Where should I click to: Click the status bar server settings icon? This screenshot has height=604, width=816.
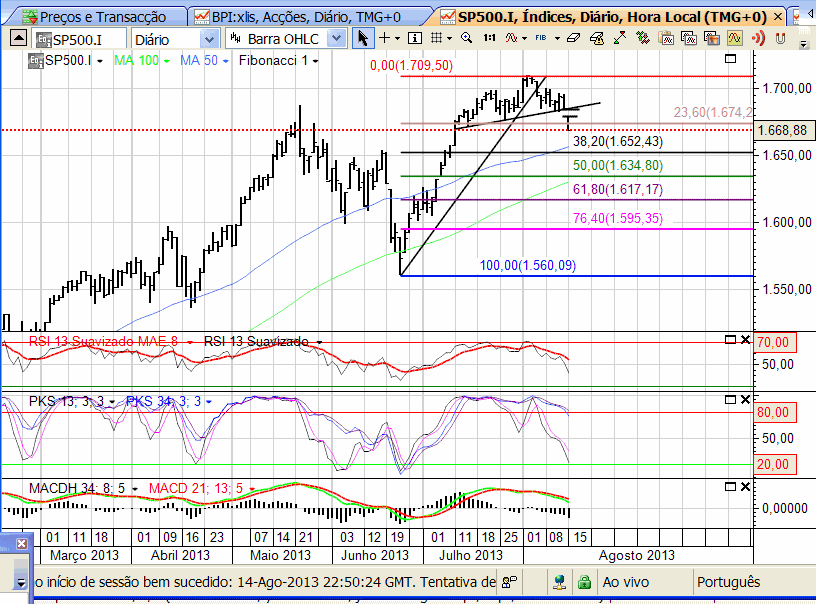[x=509, y=582]
